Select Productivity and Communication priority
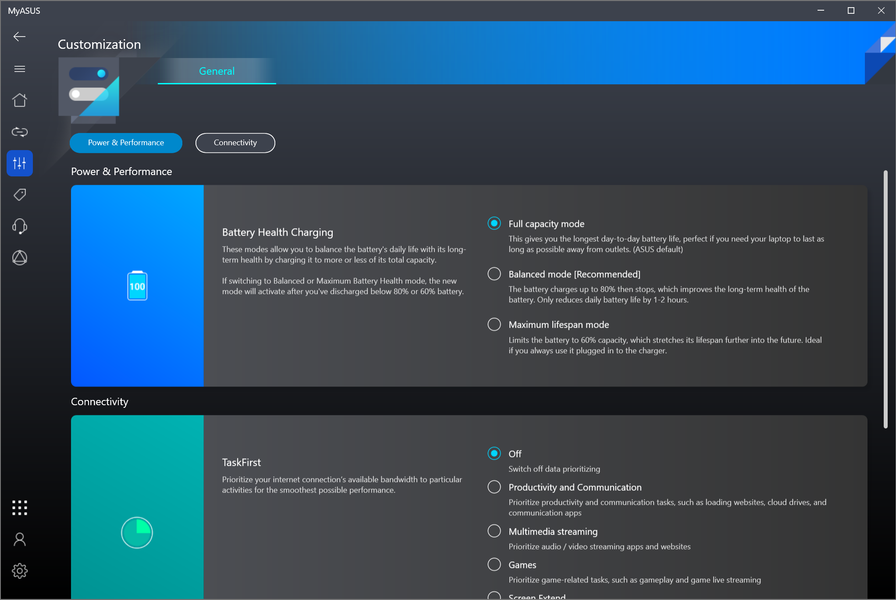896x600 pixels. 494,487
